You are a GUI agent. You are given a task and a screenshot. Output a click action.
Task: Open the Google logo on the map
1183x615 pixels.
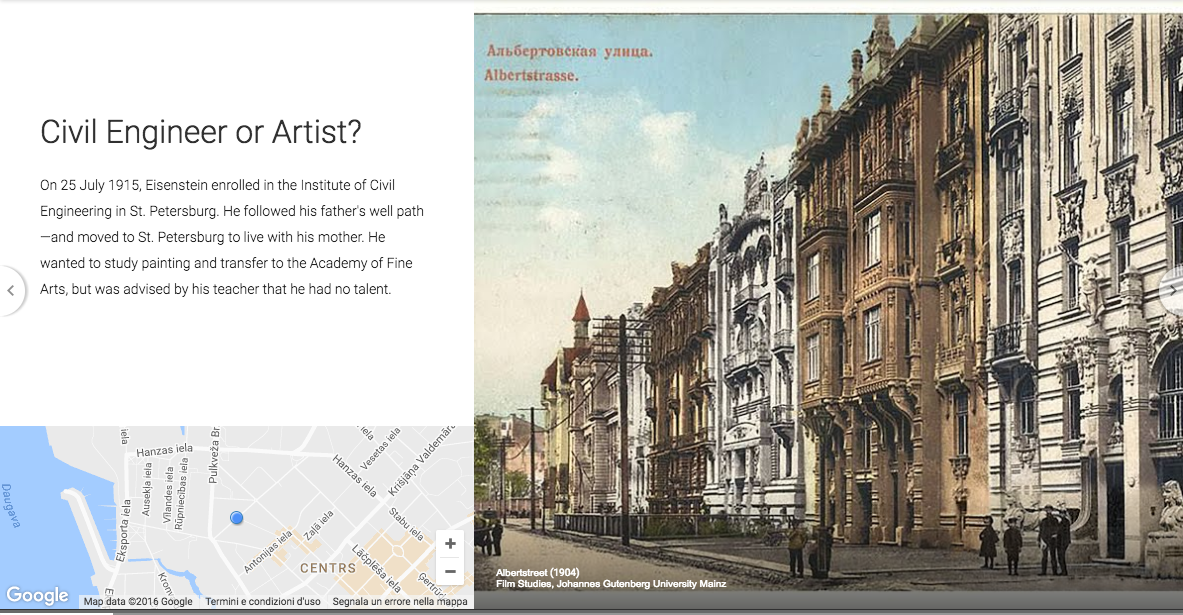pos(38,595)
